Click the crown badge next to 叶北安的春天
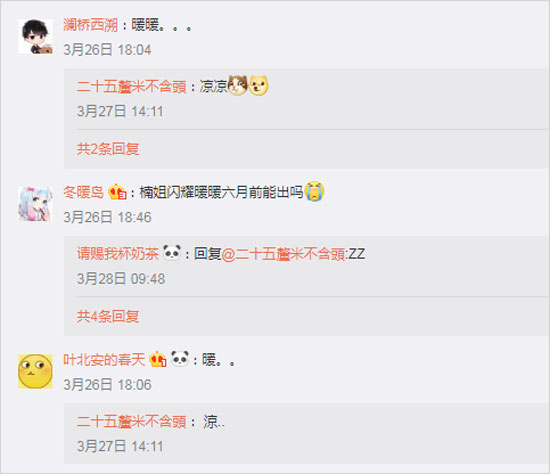 point(158,359)
